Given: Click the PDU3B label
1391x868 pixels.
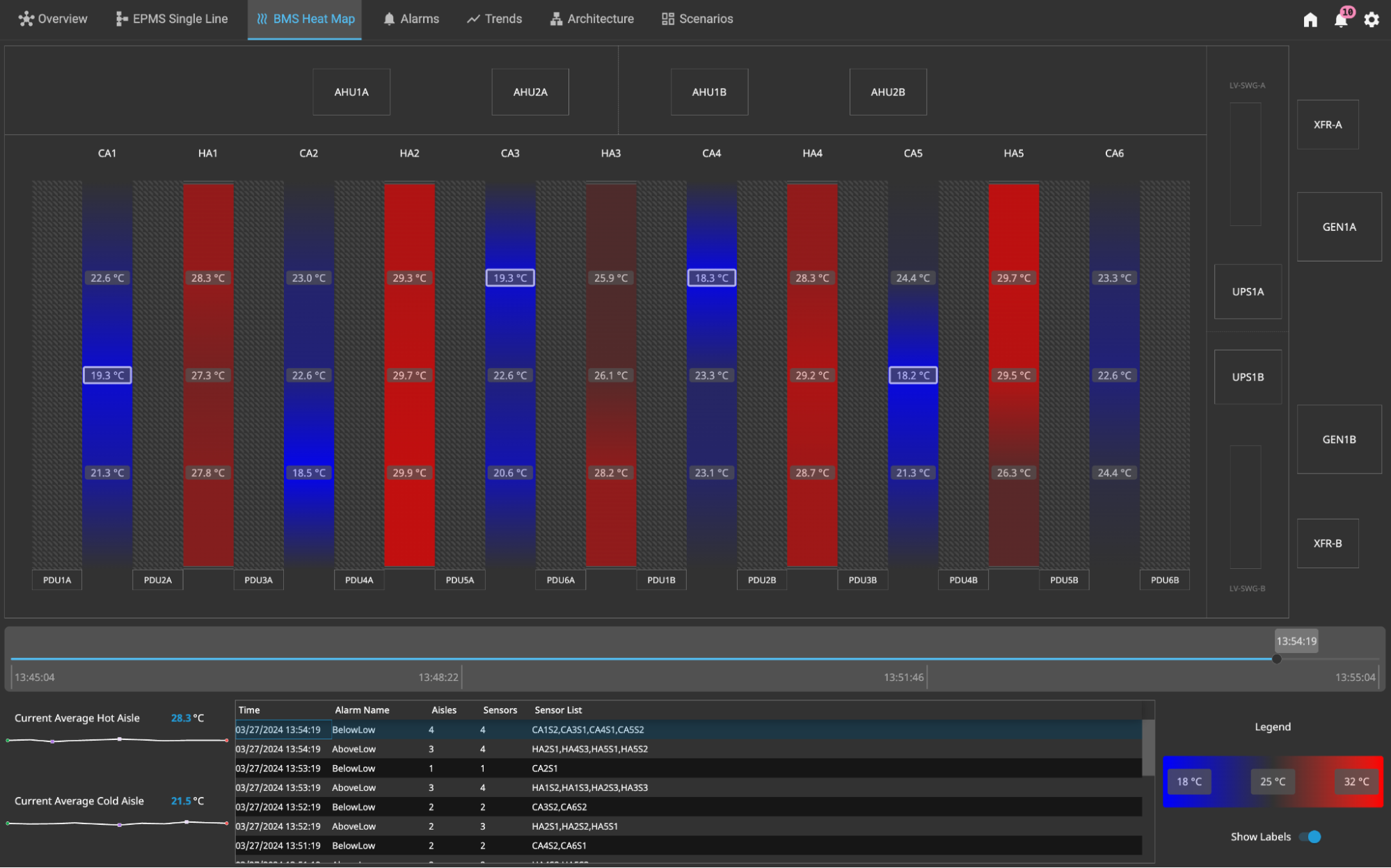Looking at the screenshot, I should tap(862, 580).
